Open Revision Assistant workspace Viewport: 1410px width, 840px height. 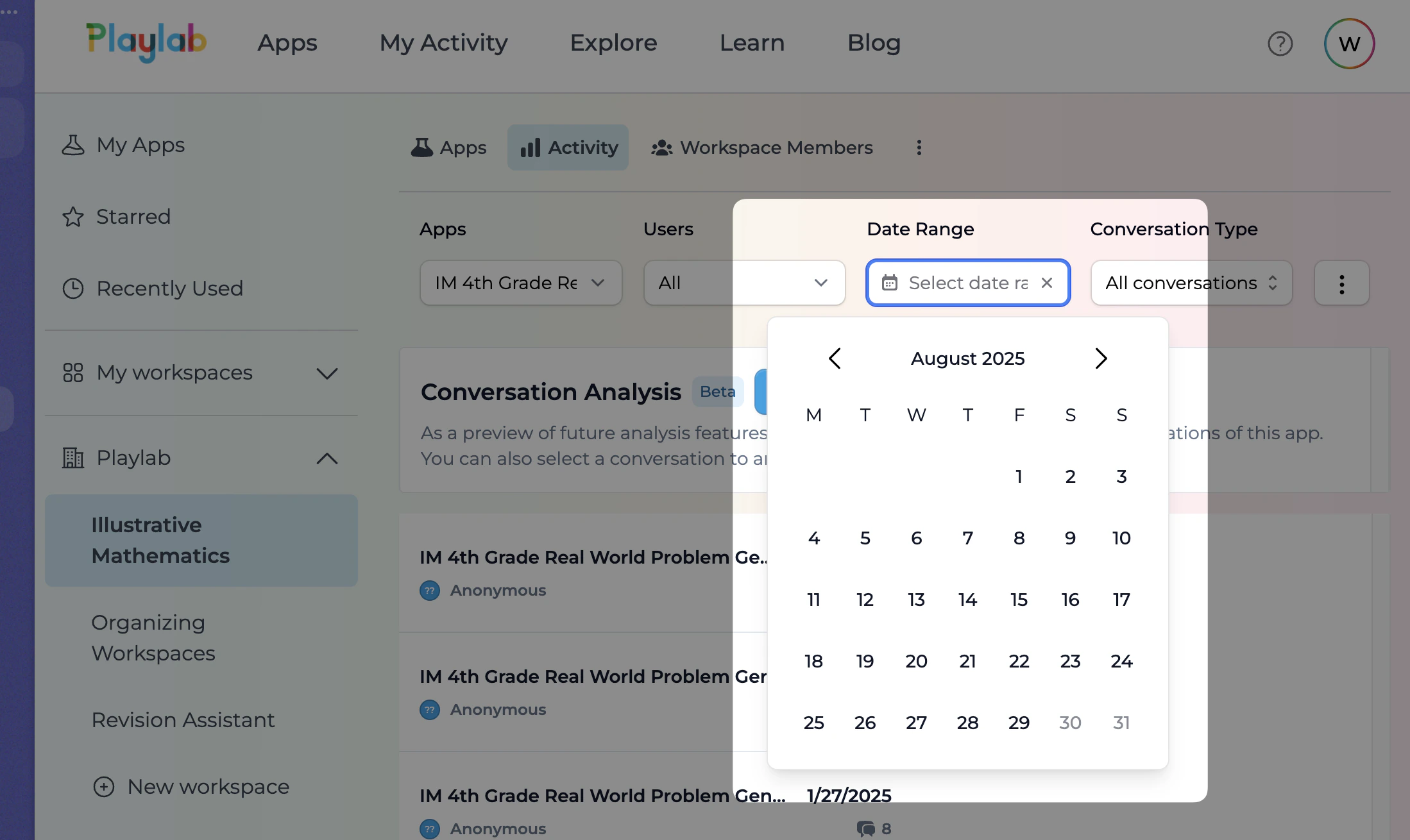tap(183, 720)
